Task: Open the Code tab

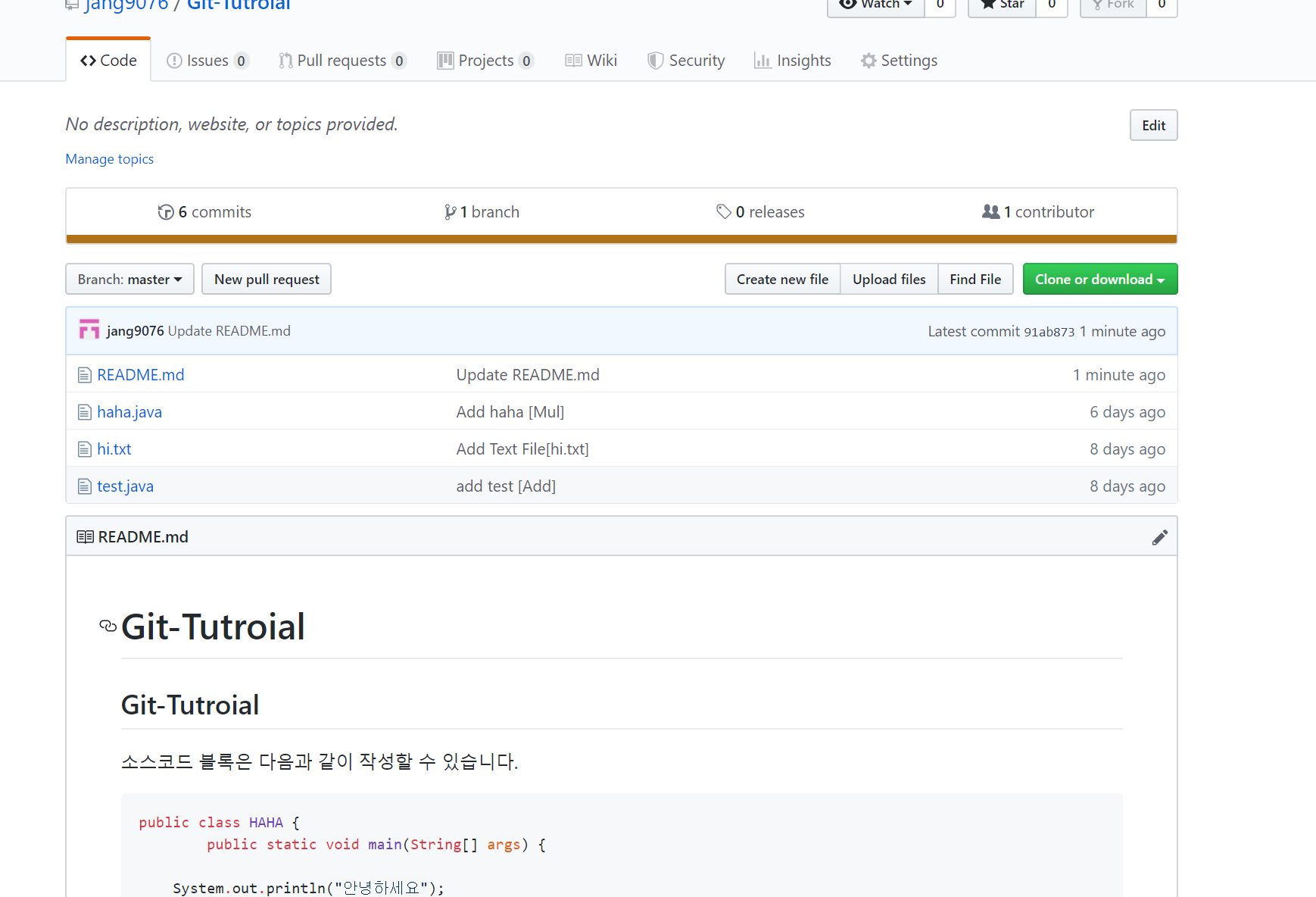Action: click(x=108, y=61)
